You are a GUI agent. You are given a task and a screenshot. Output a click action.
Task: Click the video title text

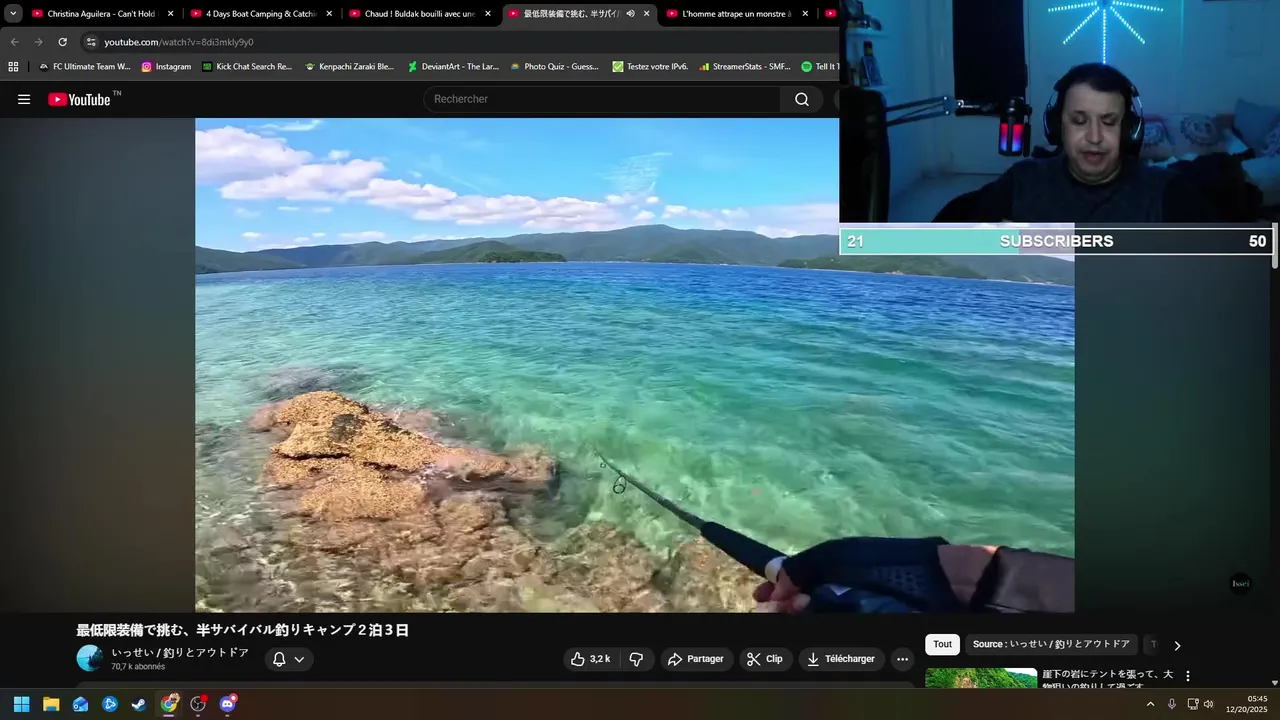[243, 630]
